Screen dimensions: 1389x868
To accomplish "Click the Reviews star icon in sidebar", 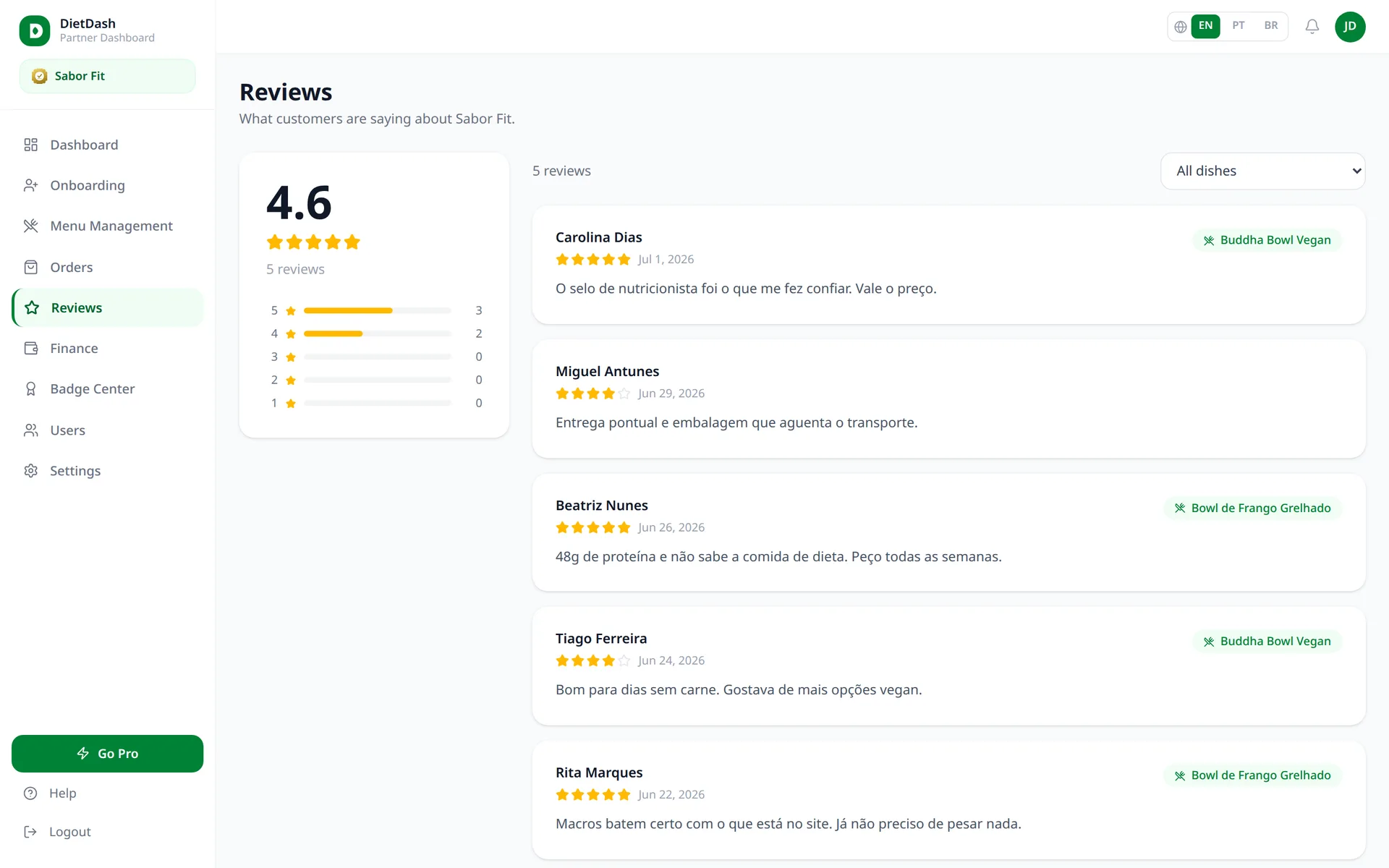I will tap(32, 307).
